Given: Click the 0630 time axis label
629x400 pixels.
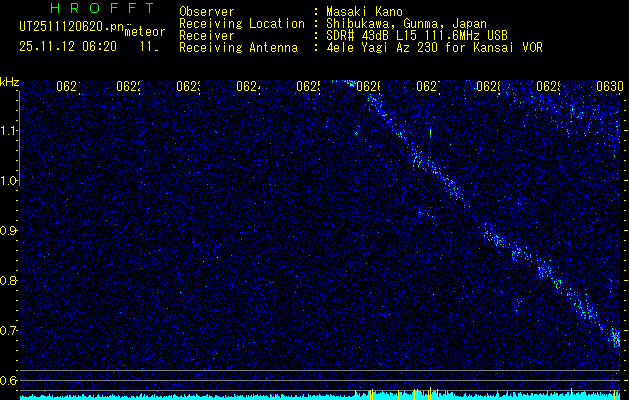Looking at the screenshot, I should coord(610,87).
